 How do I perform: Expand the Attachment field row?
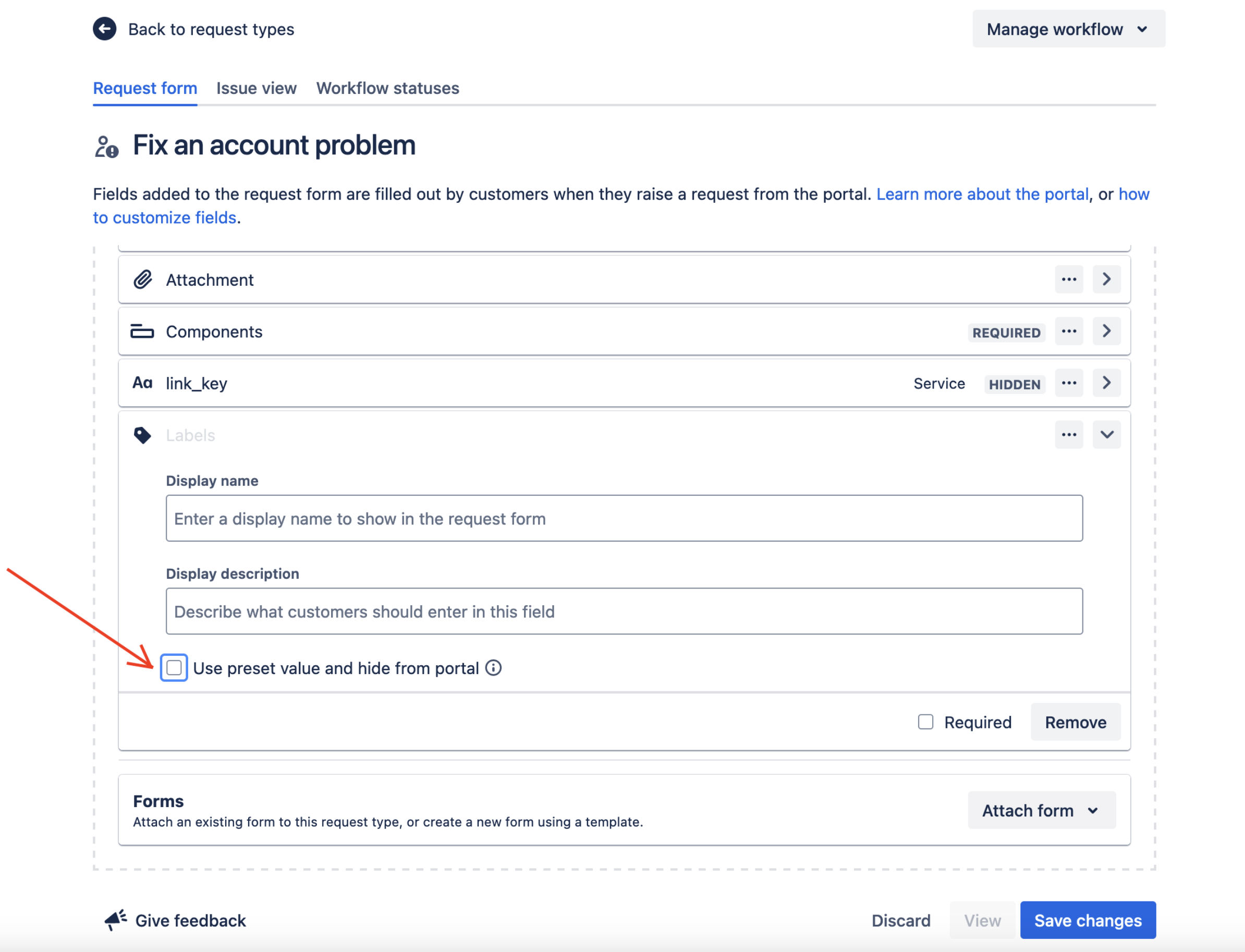pos(1106,279)
